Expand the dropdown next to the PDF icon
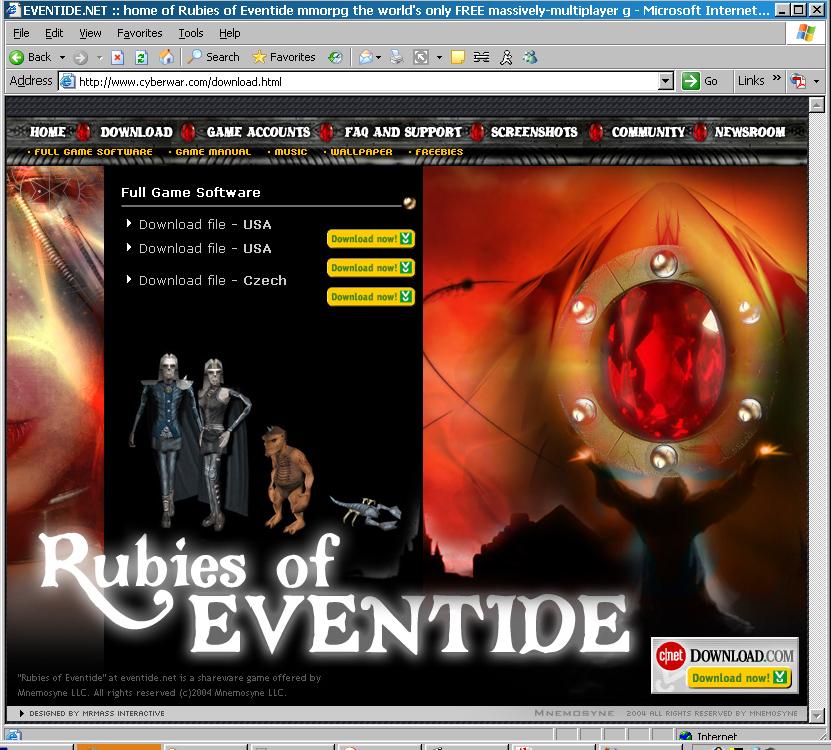 click(816, 82)
